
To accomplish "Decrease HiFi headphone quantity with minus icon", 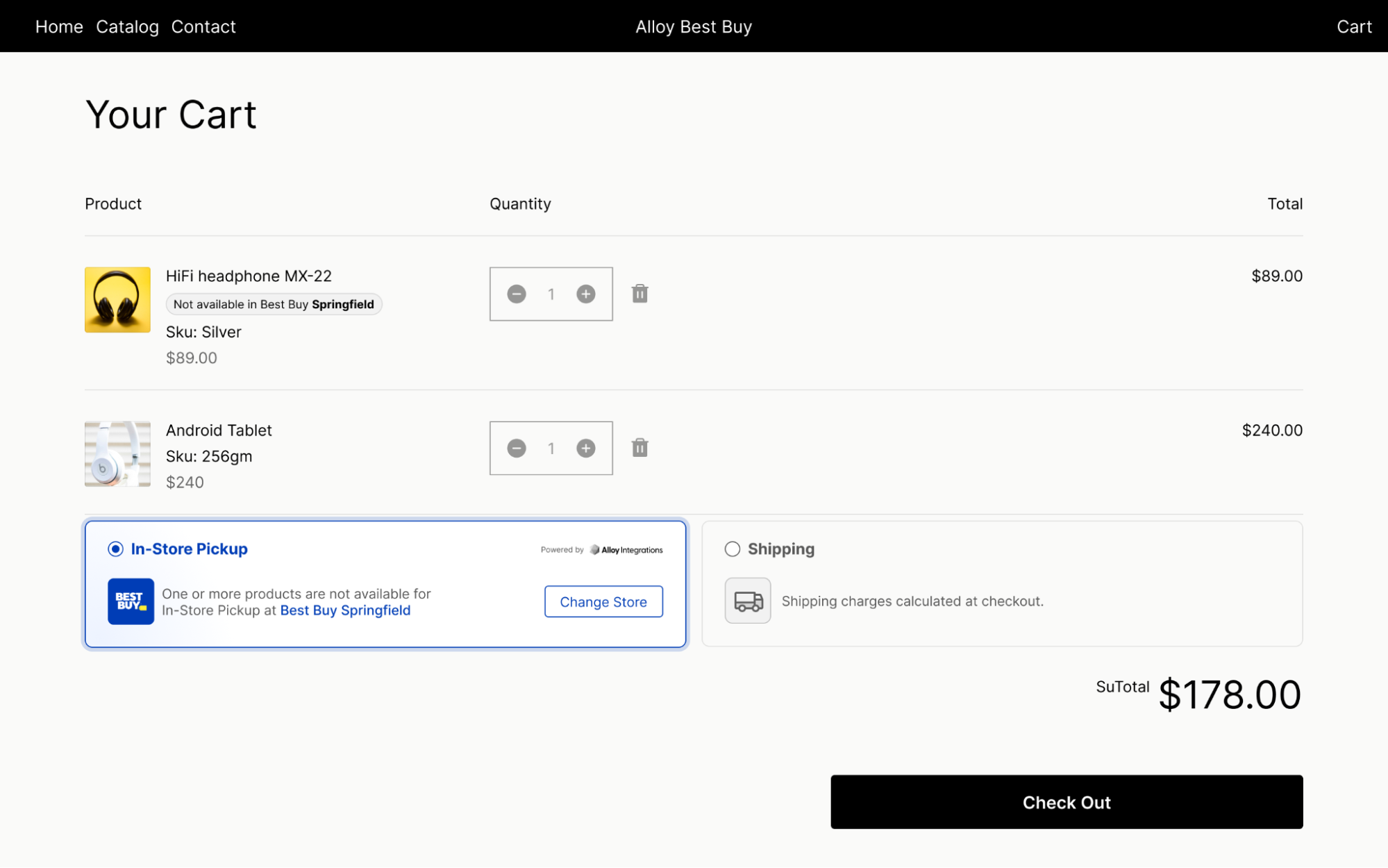I will 516,294.
